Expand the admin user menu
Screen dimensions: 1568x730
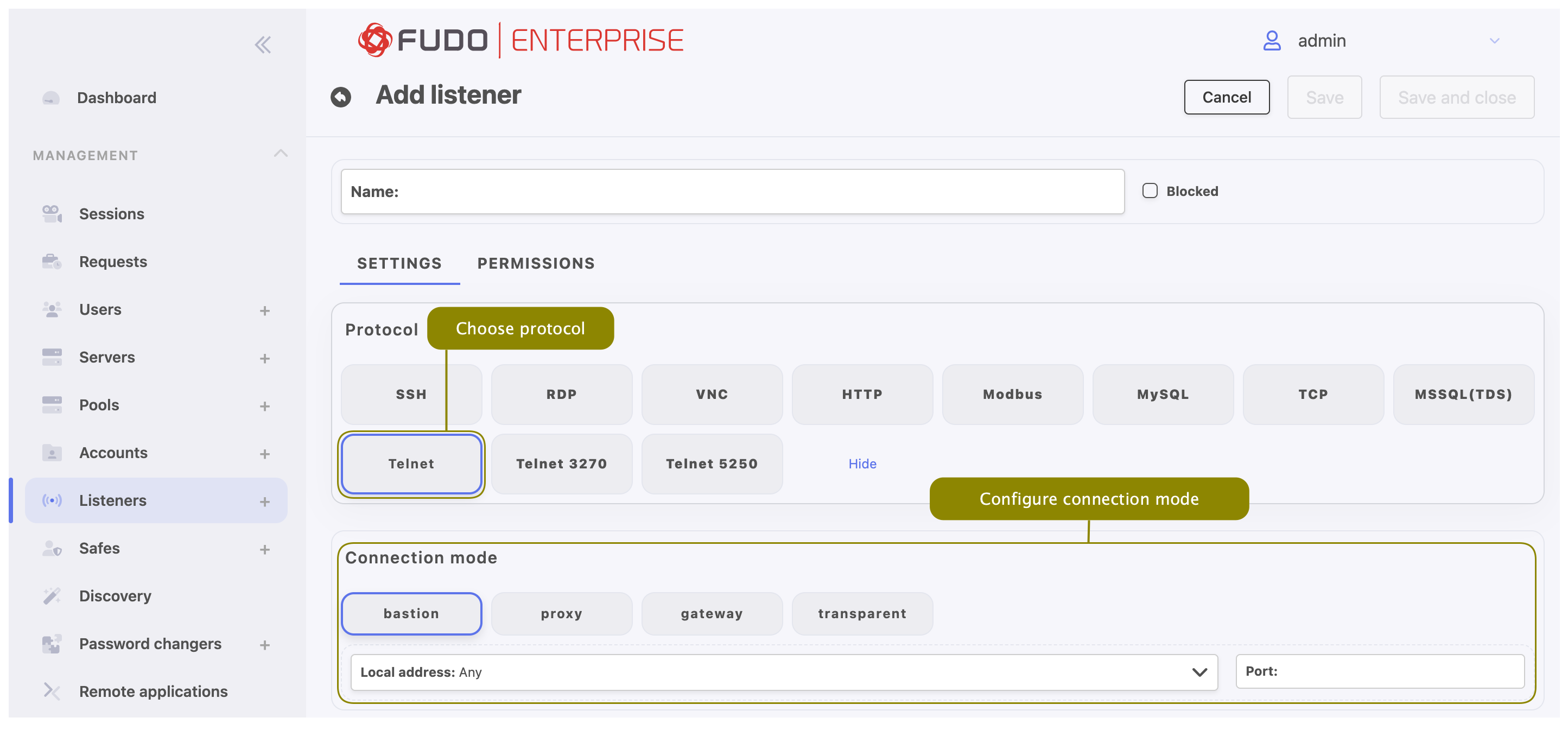pos(1494,41)
